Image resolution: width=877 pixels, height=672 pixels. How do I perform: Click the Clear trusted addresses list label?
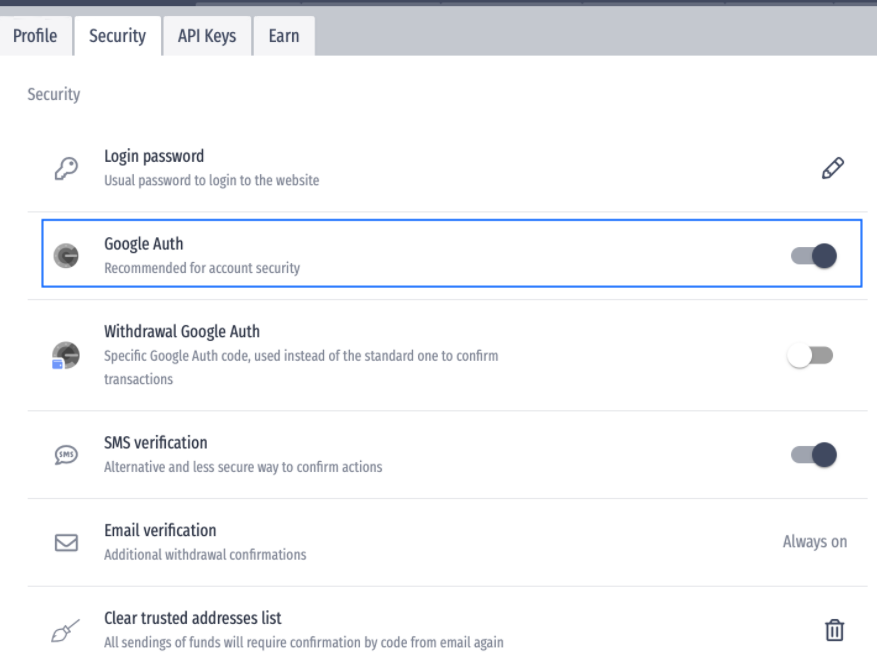[x=192, y=618]
